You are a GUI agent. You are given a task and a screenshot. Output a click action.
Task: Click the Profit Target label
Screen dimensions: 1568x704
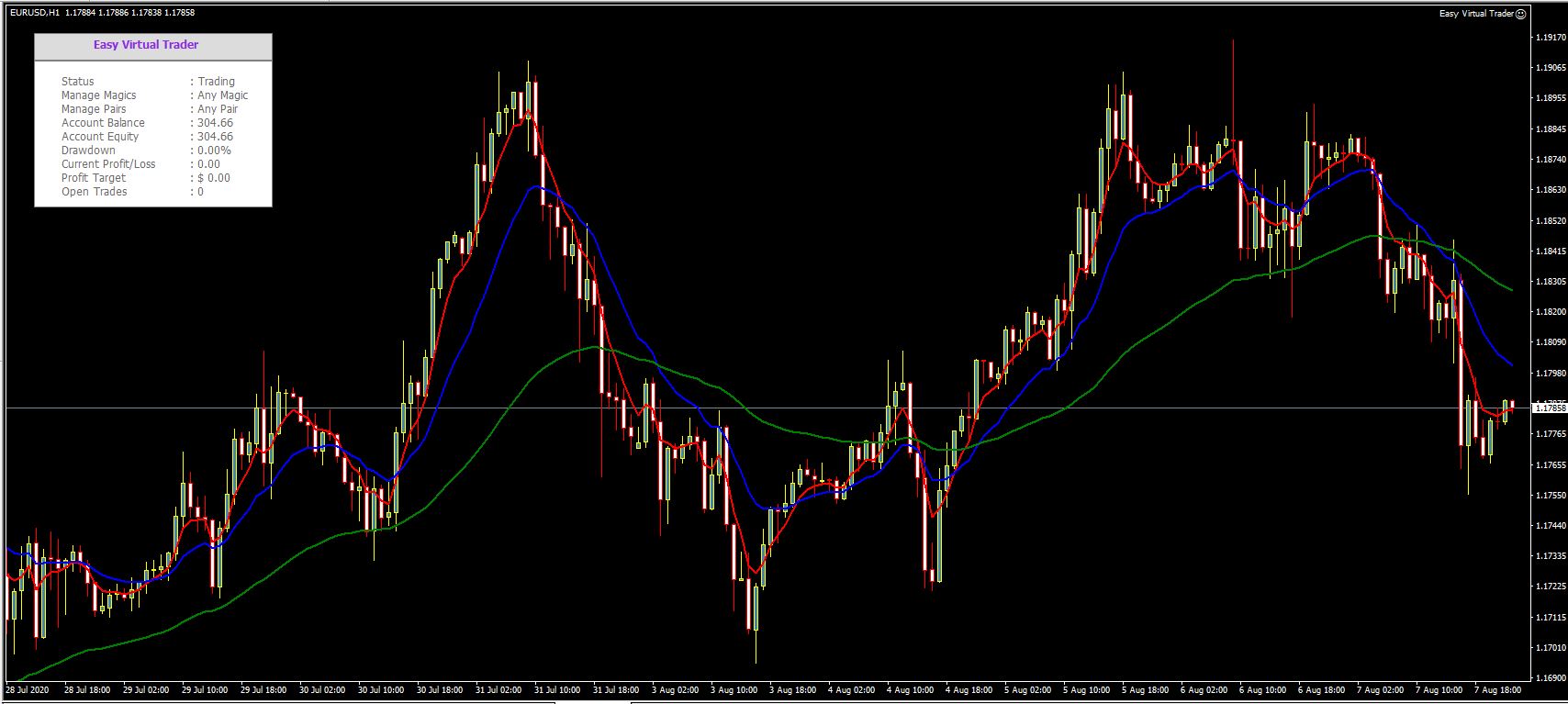tap(94, 178)
